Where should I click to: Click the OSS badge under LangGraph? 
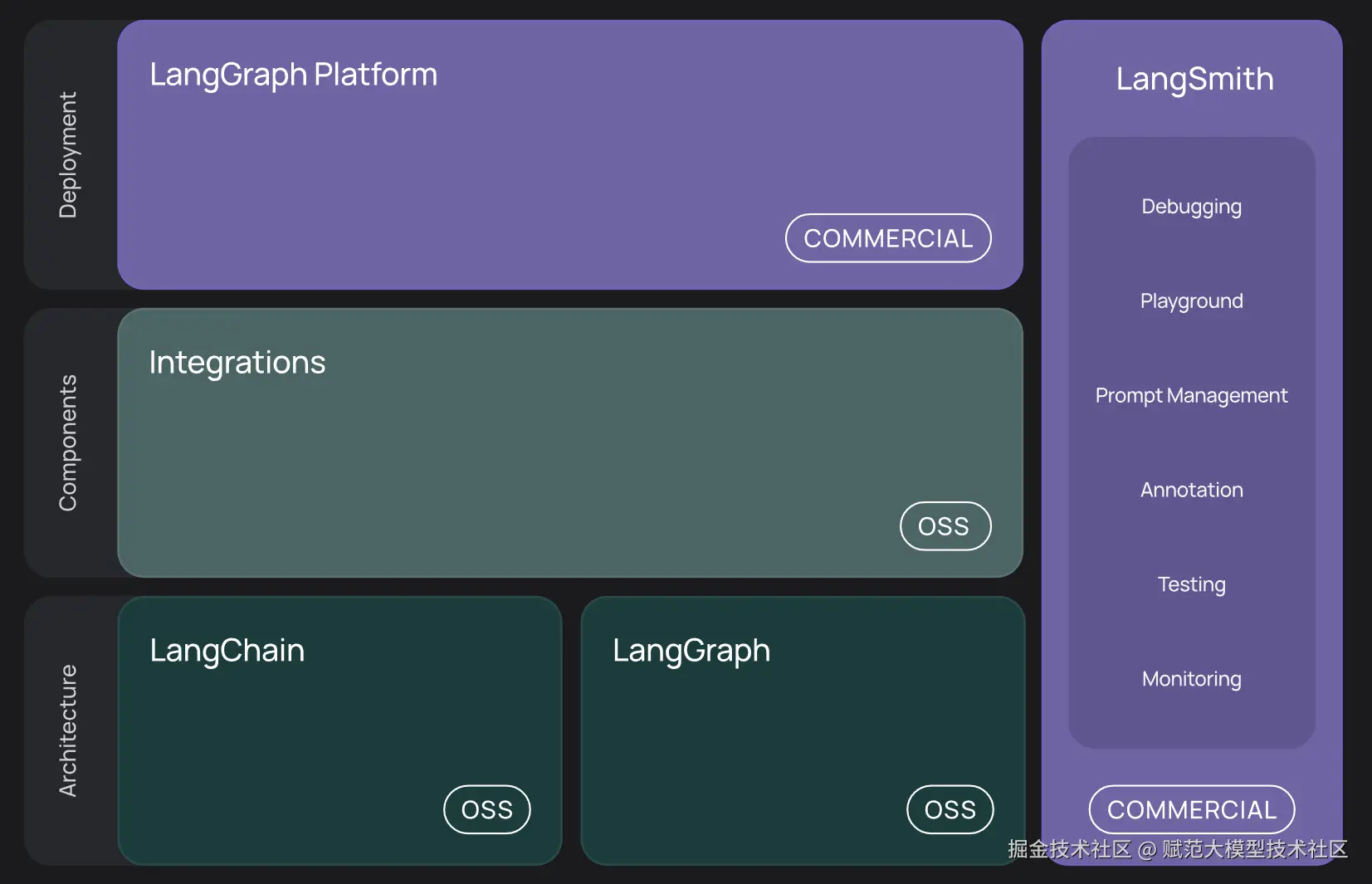[950, 809]
